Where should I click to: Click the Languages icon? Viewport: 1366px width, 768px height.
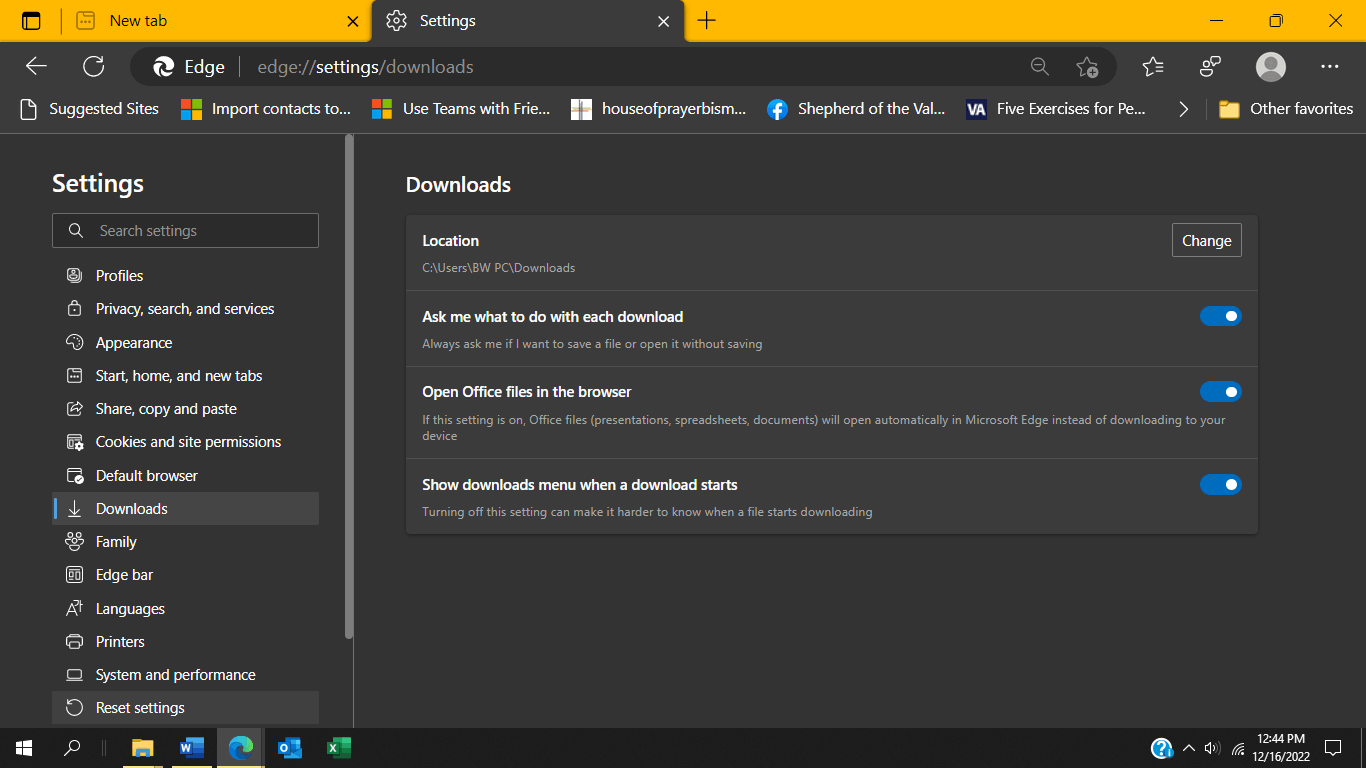point(74,608)
